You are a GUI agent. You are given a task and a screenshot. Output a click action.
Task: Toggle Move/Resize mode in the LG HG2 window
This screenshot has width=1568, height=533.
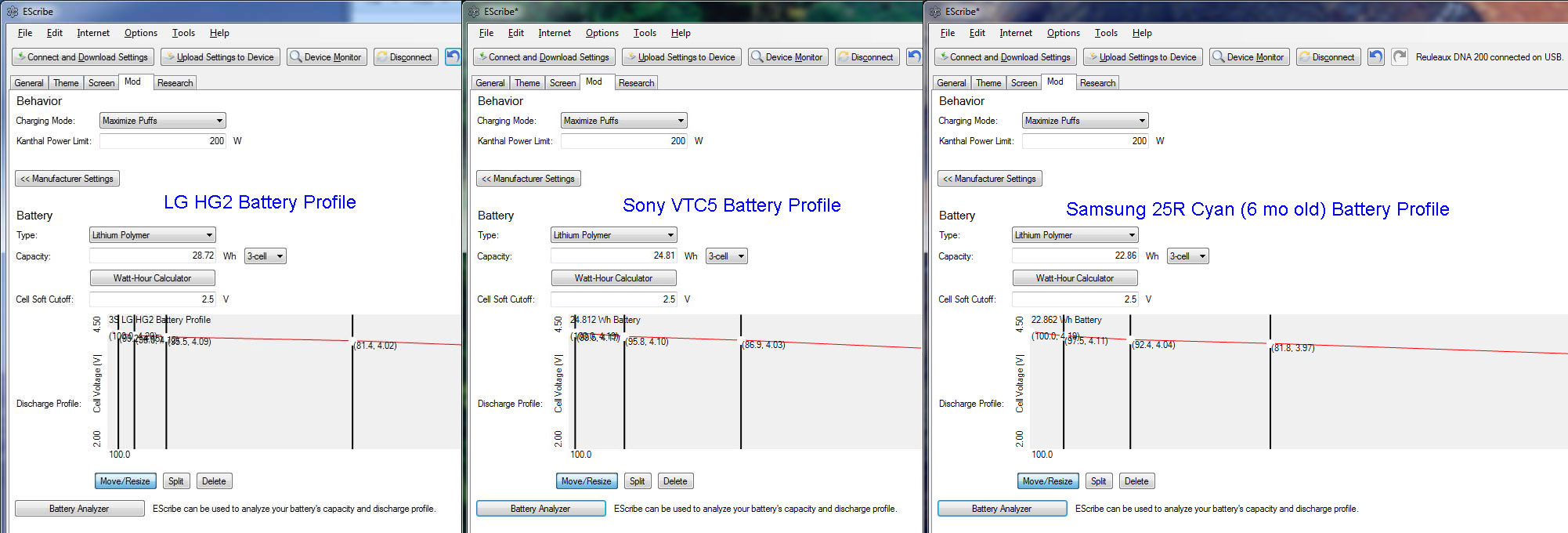pos(125,481)
